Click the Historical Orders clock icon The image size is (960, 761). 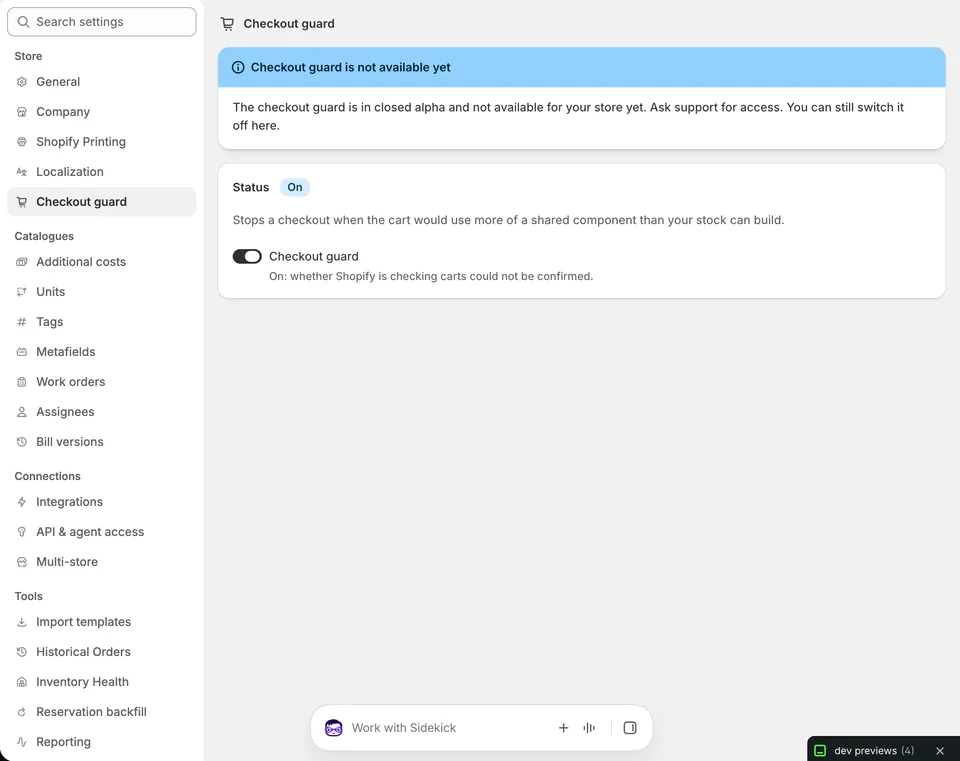point(22,651)
